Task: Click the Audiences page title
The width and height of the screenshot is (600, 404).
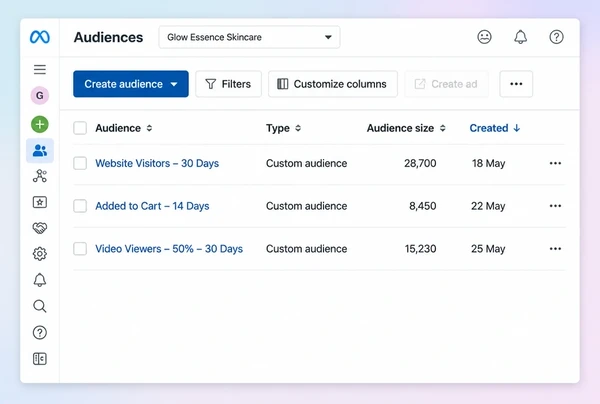Action: pos(108,37)
